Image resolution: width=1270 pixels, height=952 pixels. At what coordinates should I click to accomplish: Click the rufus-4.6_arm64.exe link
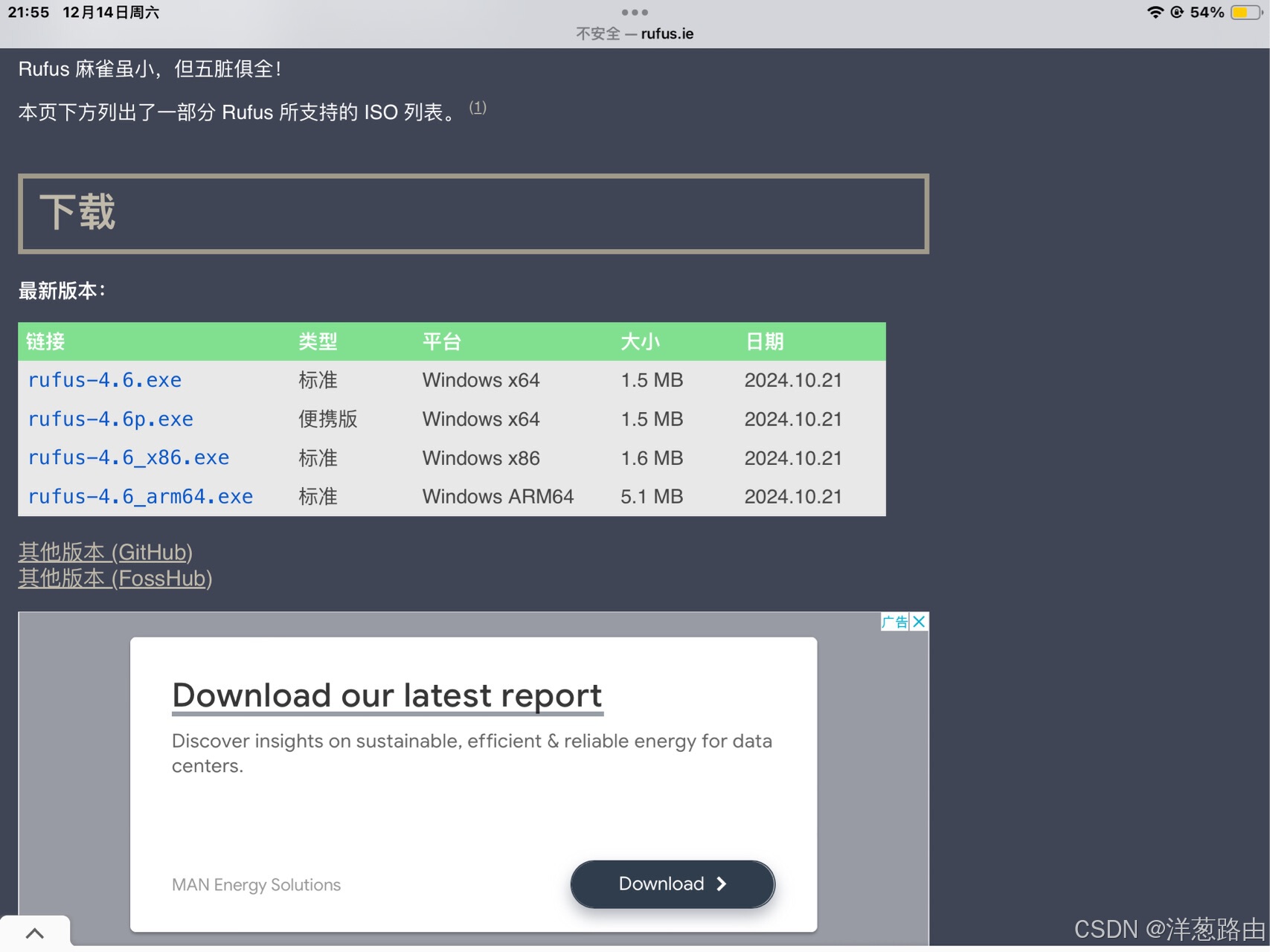[x=141, y=497]
